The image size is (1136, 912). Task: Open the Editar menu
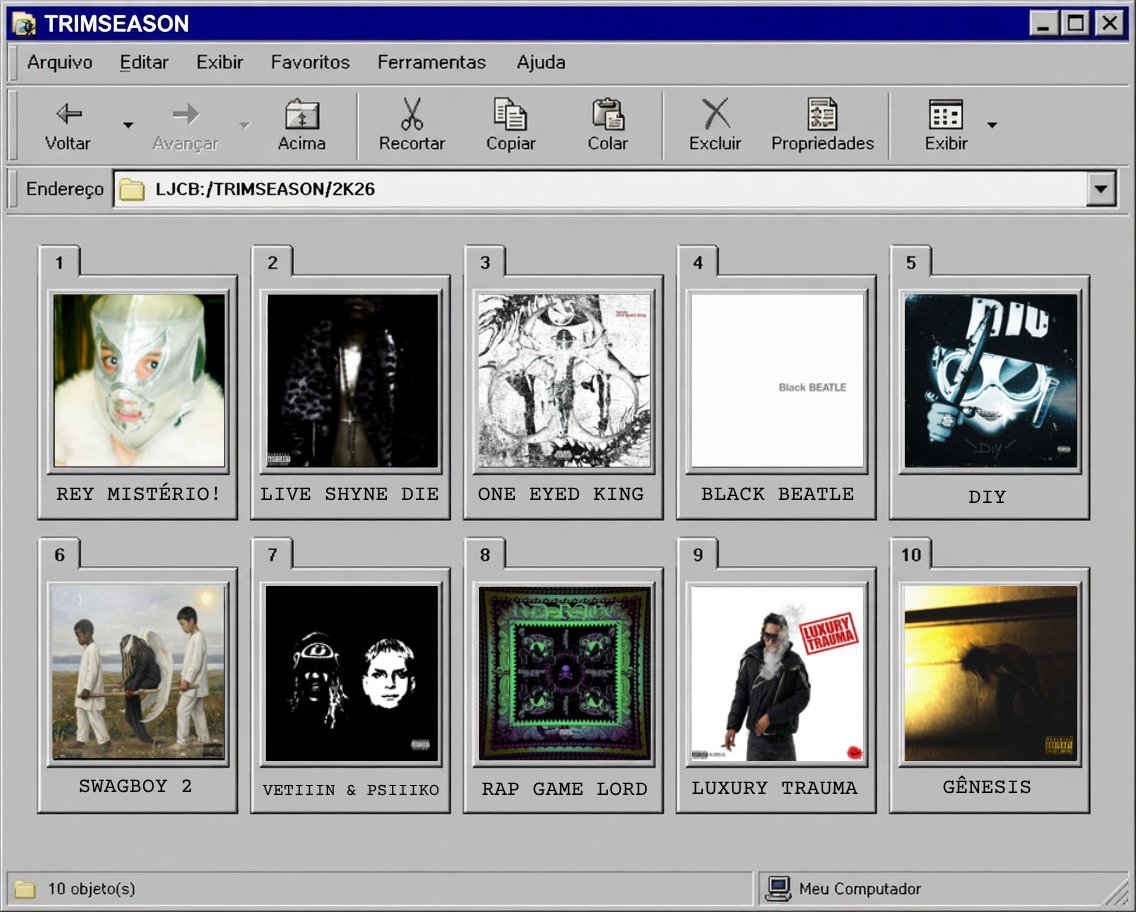pos(144,62)
